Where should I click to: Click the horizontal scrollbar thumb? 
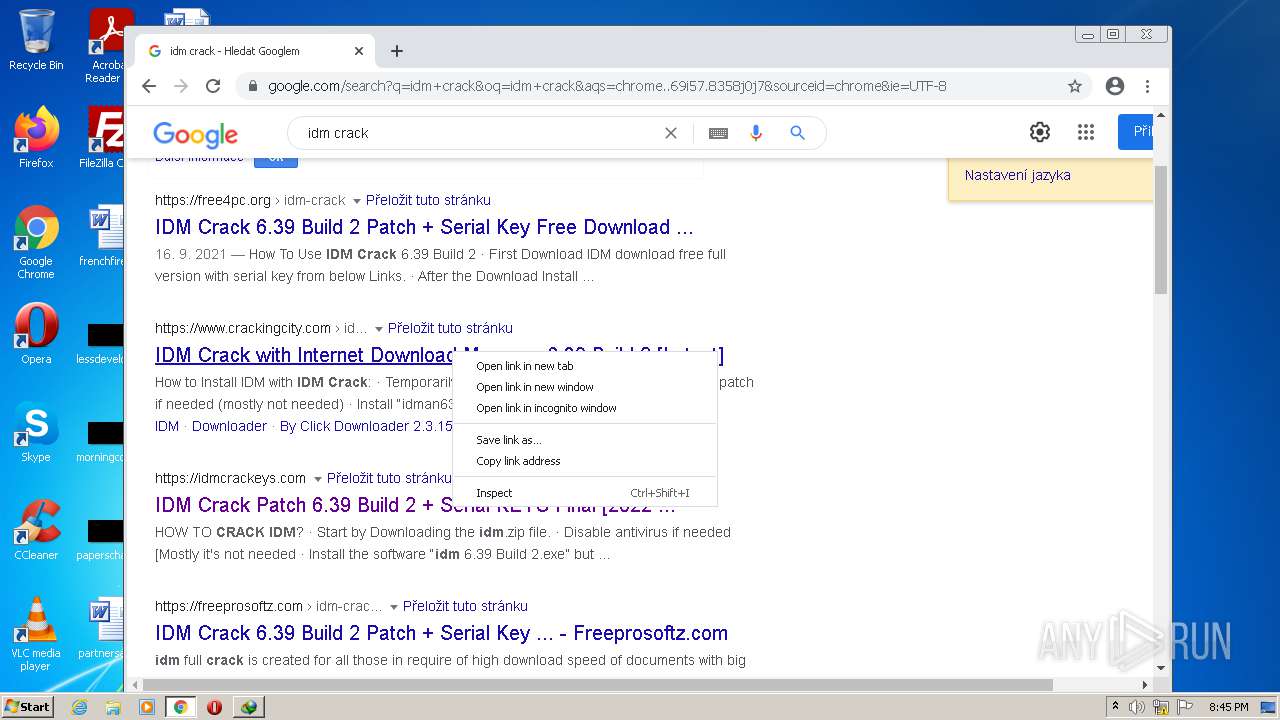pos(598,685)
